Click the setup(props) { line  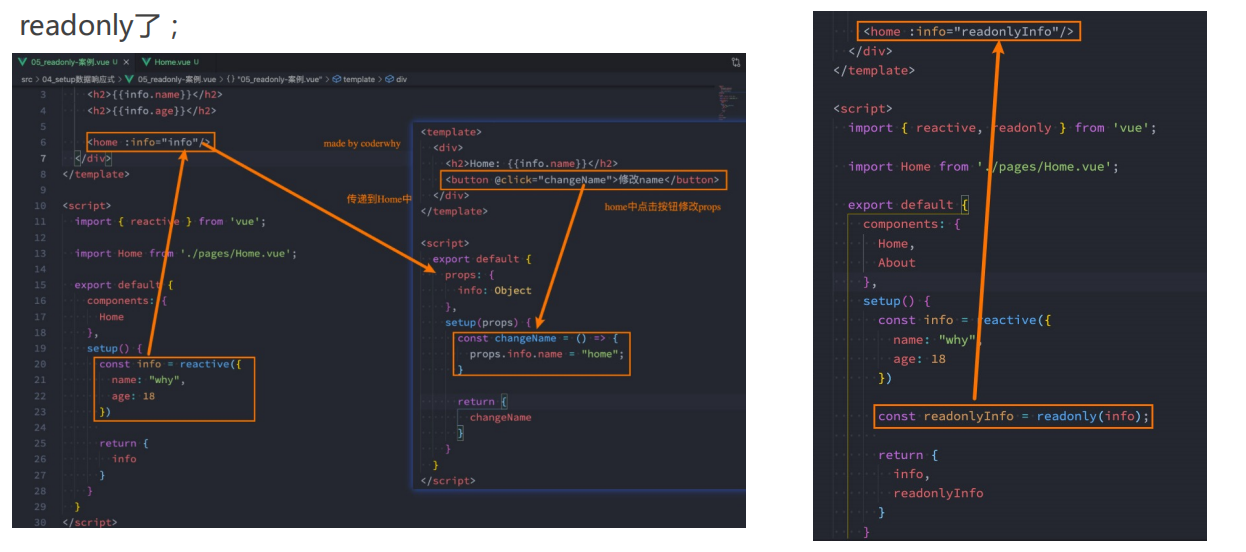(488, 322)
